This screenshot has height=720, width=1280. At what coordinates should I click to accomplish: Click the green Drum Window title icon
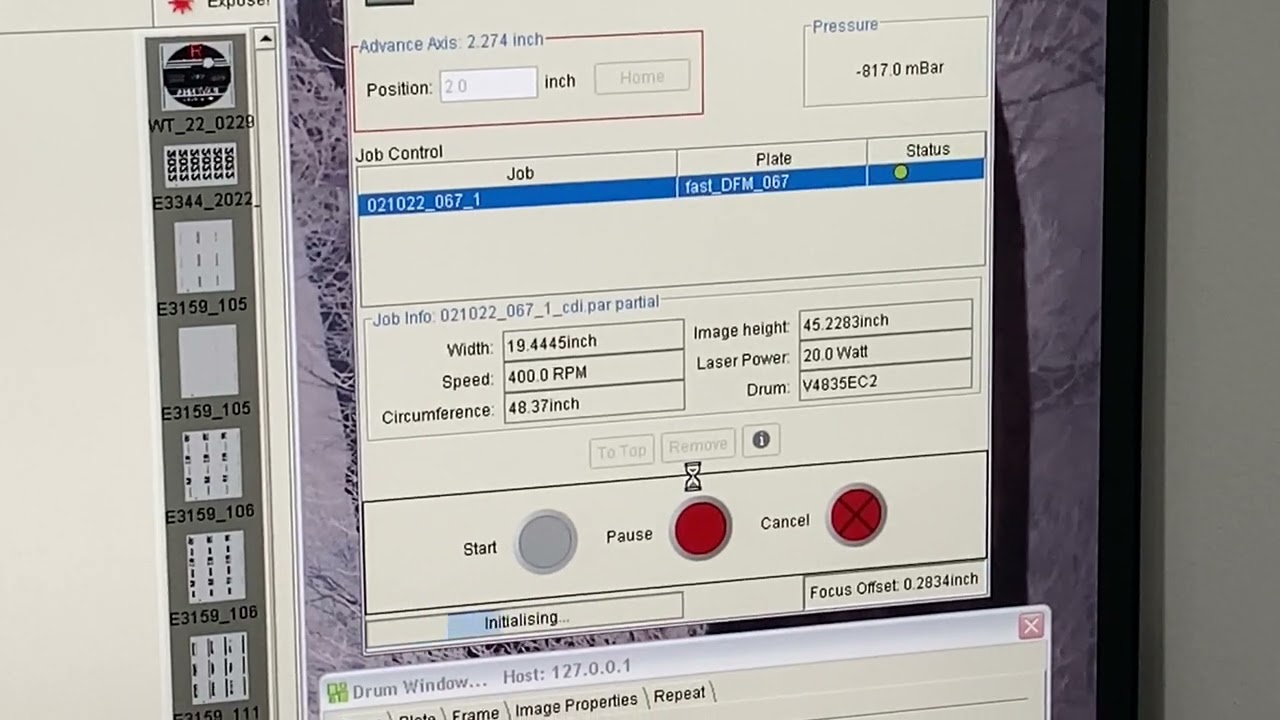(x=337, y=692)
